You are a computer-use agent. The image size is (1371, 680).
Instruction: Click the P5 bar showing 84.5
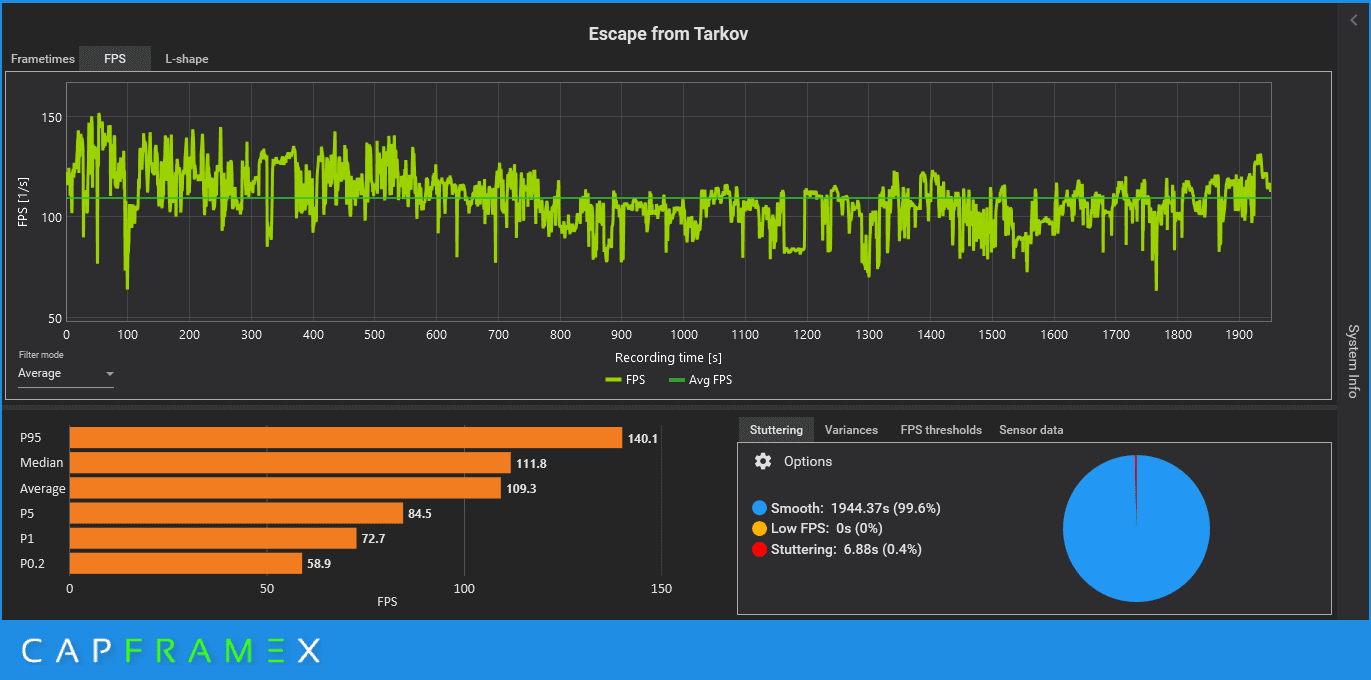[x=236, y=513]
